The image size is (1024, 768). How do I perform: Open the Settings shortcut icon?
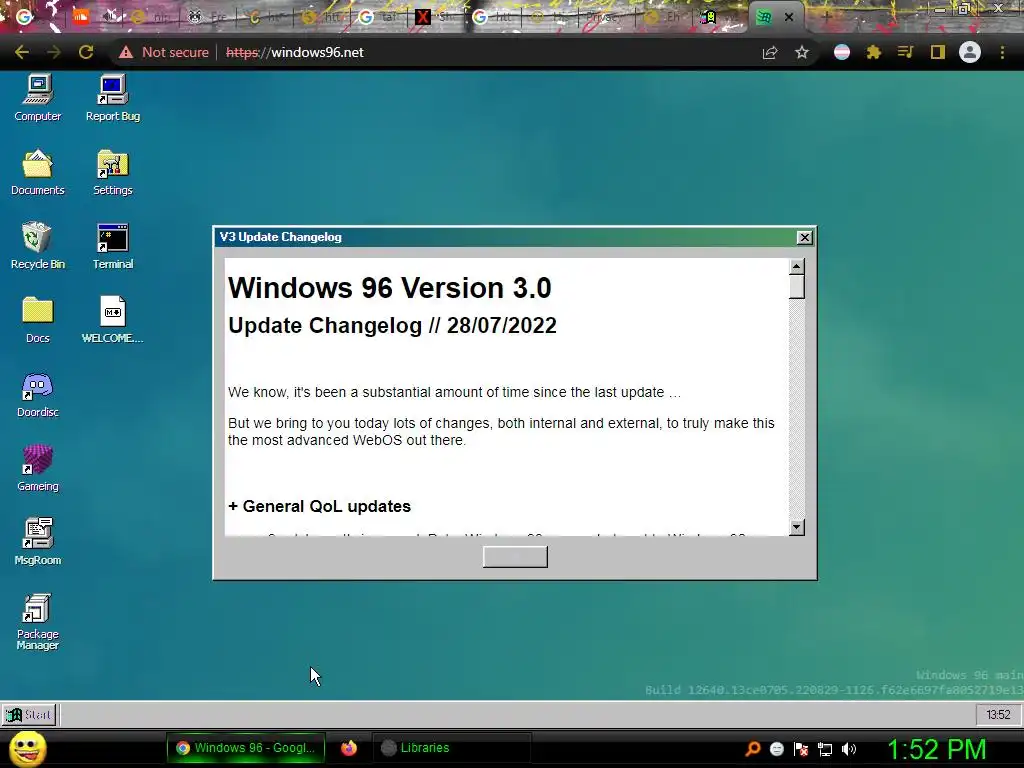113,172
